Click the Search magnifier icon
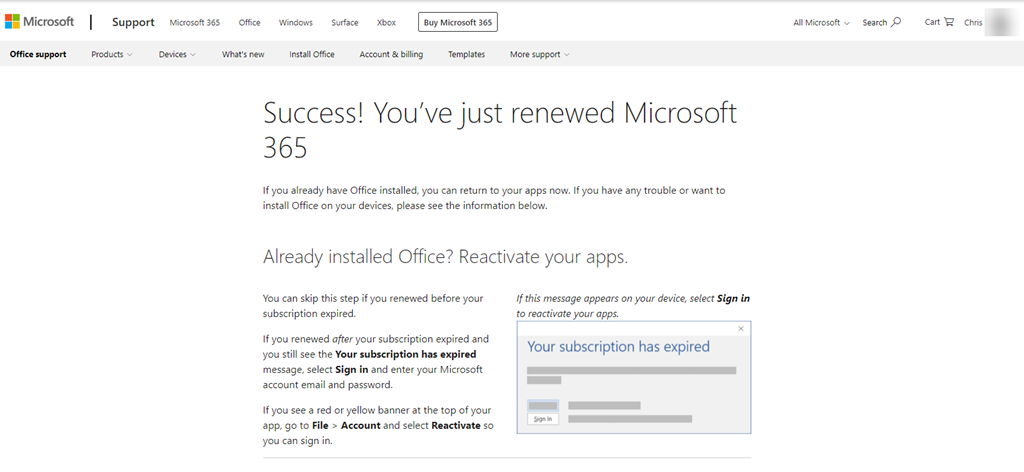 (x=896, y=22)
